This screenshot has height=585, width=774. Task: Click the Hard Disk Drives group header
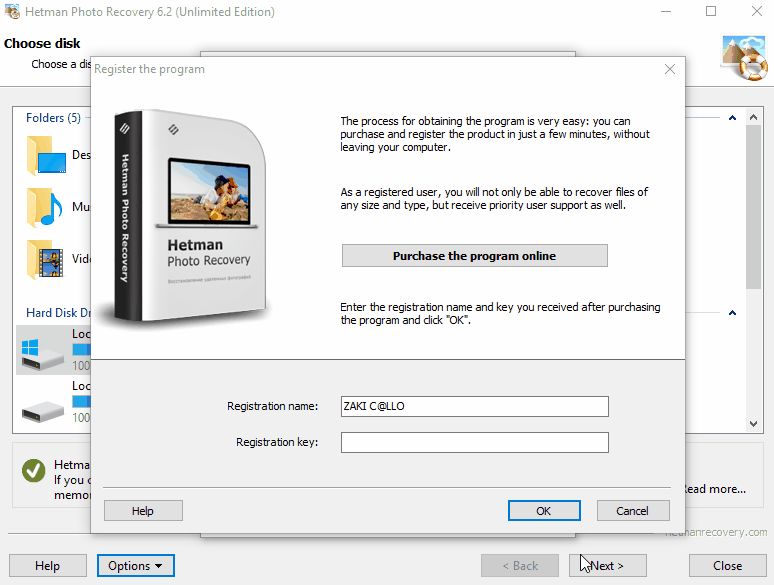[59, 312]
